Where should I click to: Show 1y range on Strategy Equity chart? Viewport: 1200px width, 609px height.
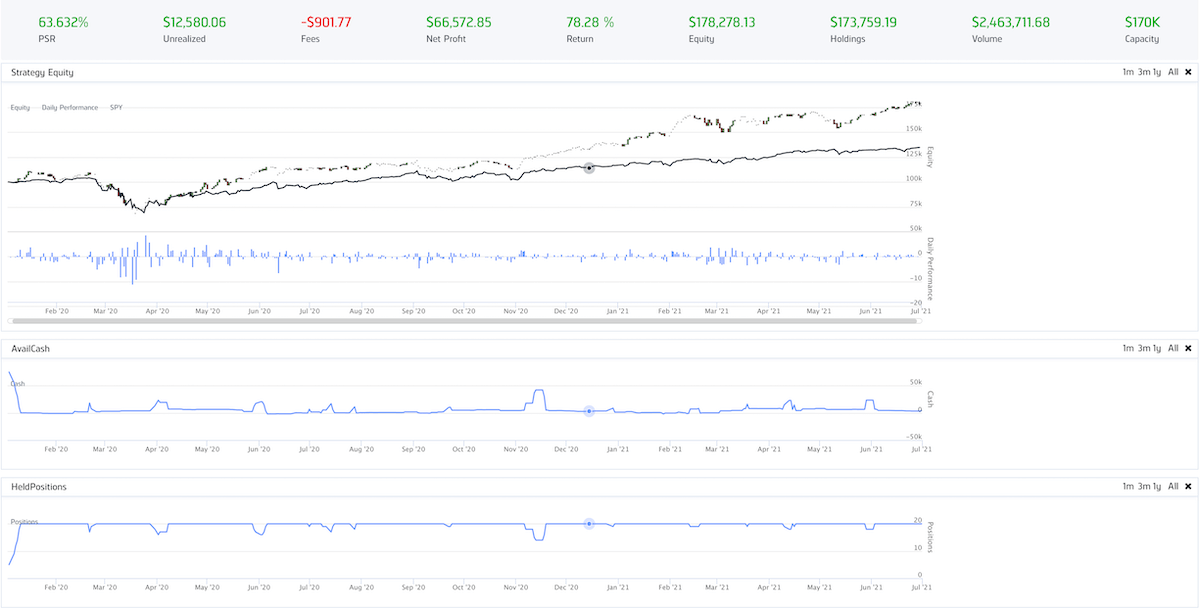point(1157,72)
